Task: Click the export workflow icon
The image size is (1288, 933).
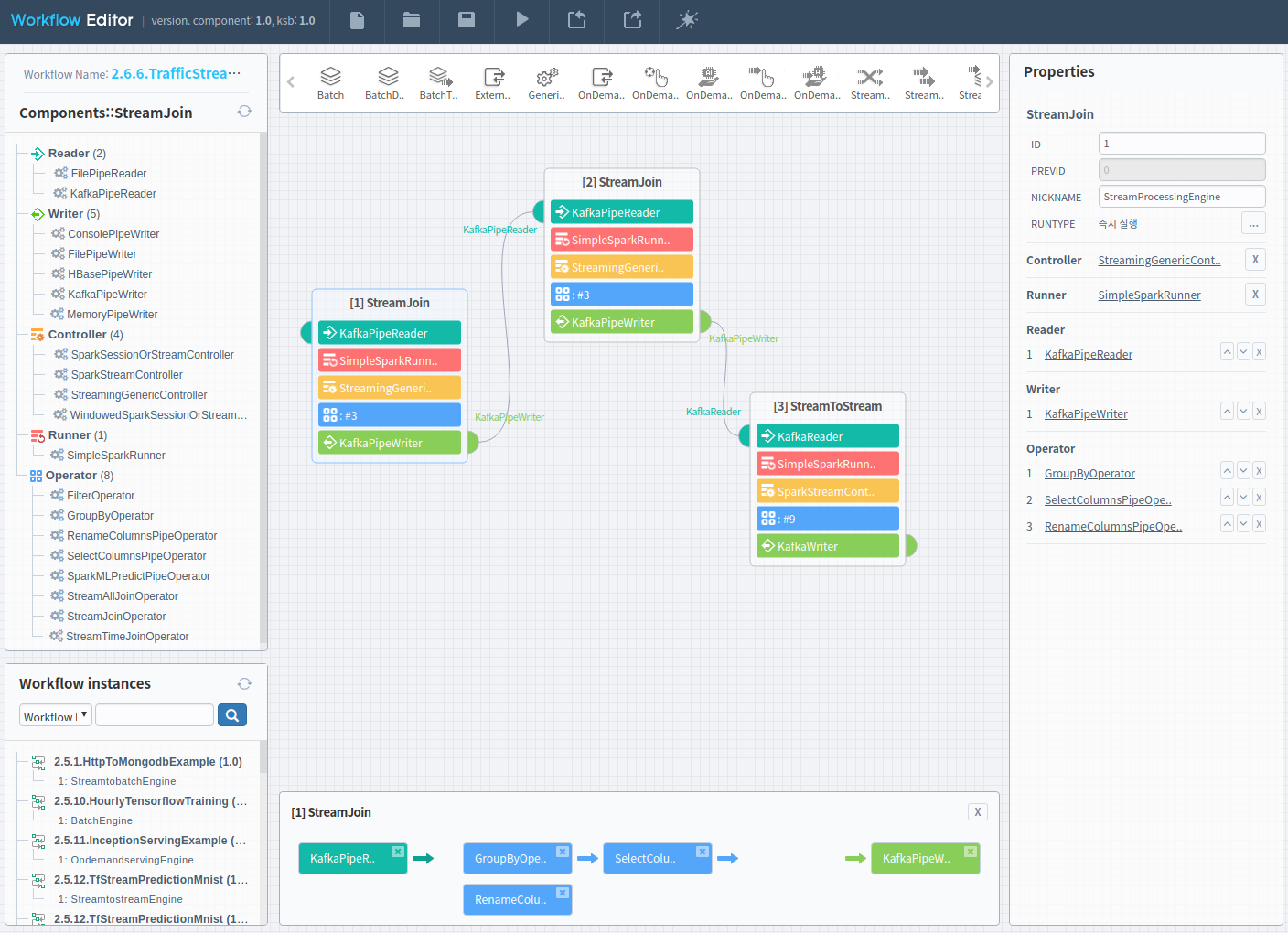Action: [632, 20]
